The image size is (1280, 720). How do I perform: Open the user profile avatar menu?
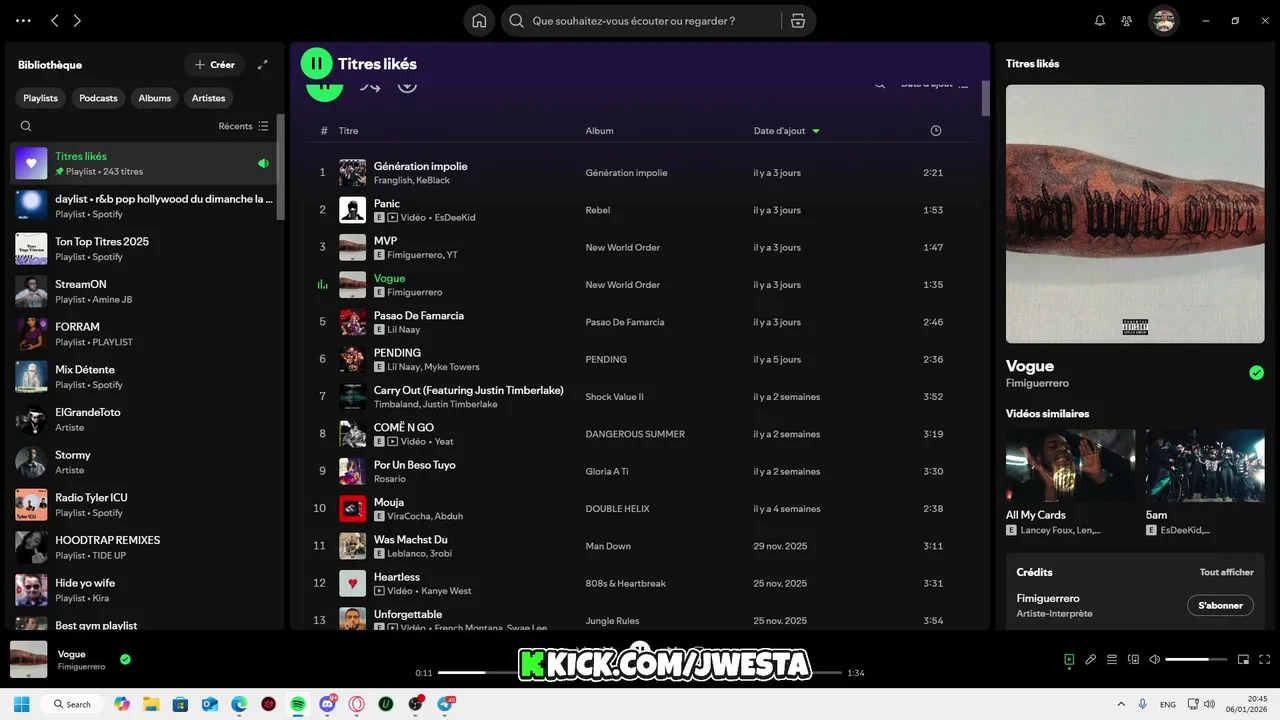point(1163,21)
